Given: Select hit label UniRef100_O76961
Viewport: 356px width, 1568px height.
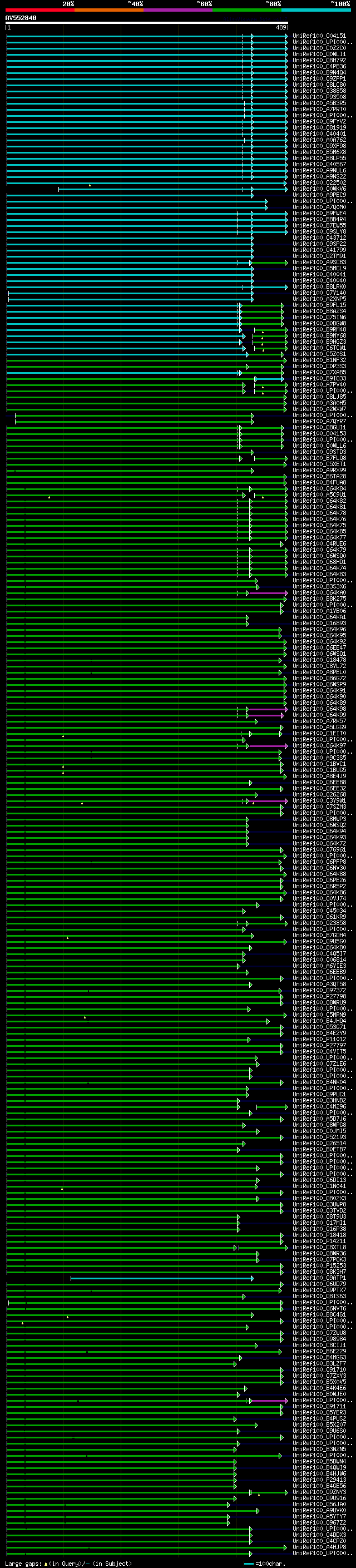Looking at the screenshot, I should click(319, 849).
